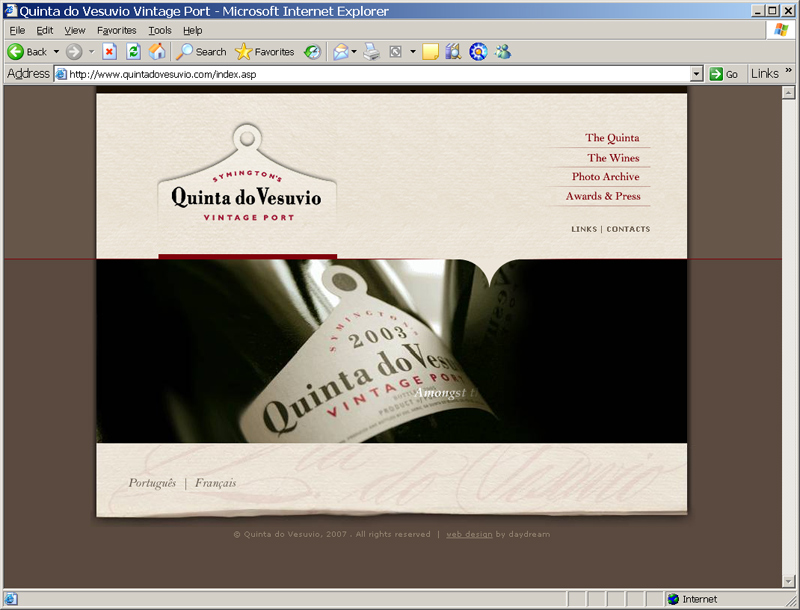Click the gray square icon beside Print
The width and height of the screenshot is (800, 610).
point(395,52)
